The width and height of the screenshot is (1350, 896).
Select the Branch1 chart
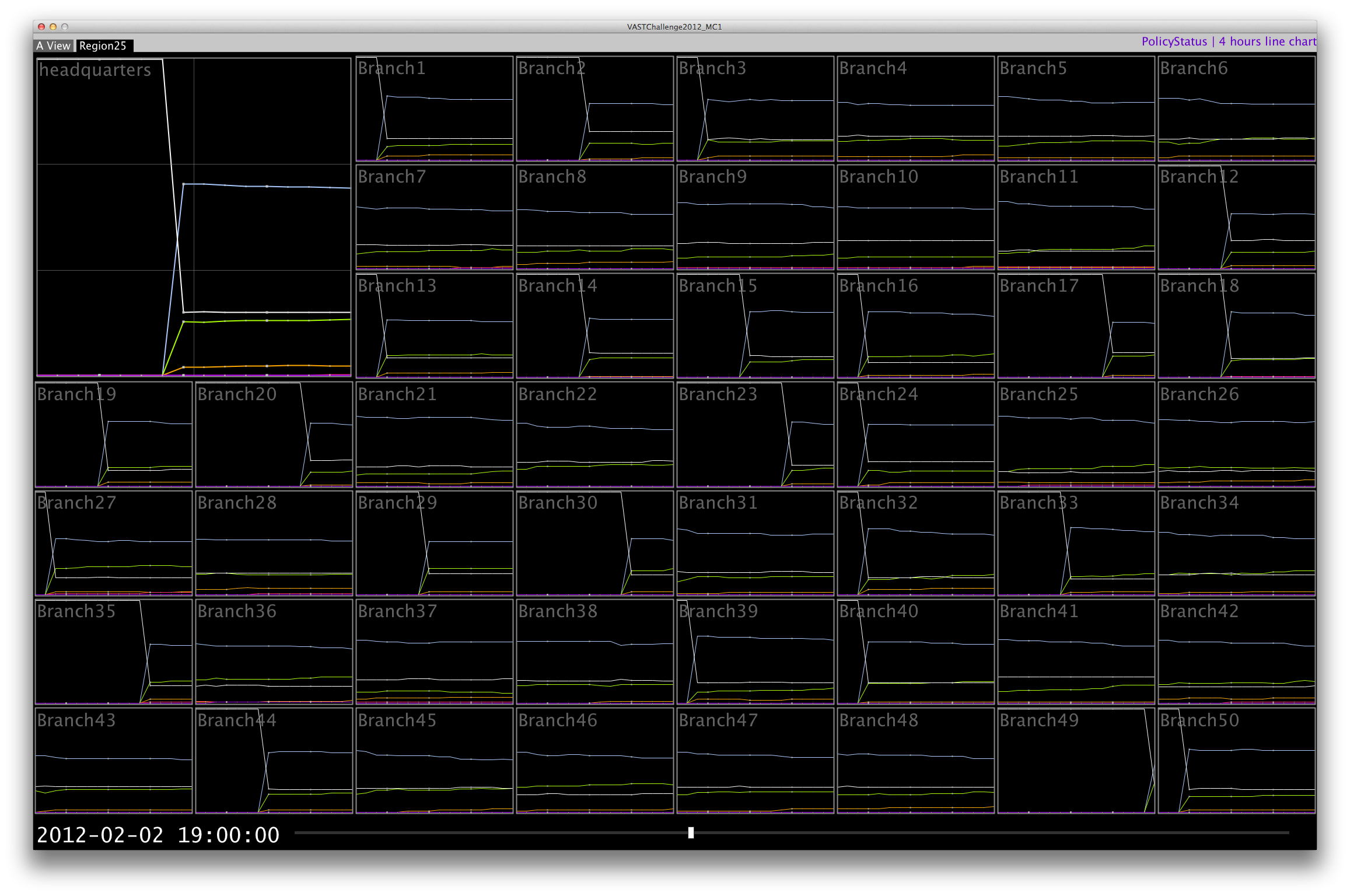(x=435, y=108)
